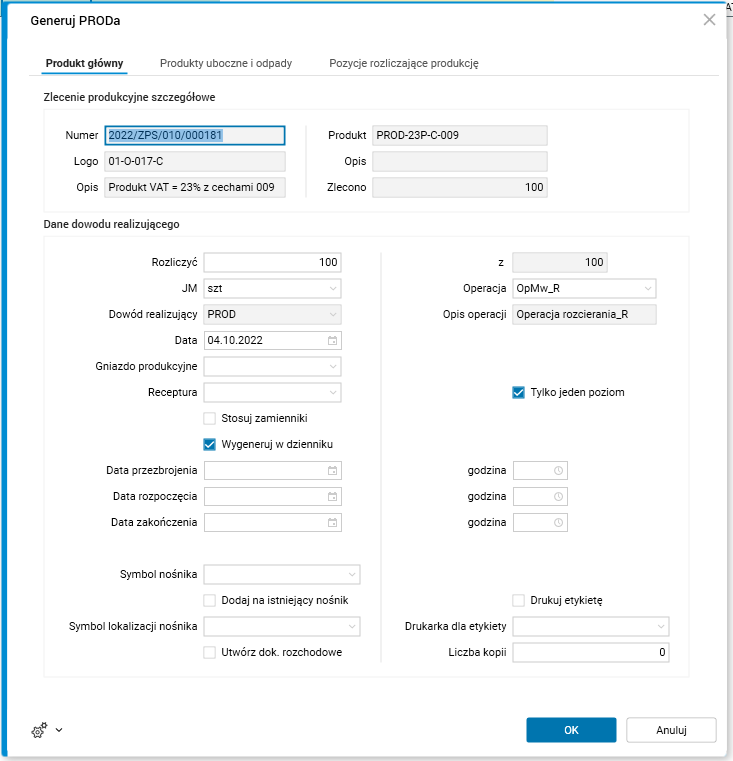This screenshot has width=733, height=761.
Task: Open calendar for Data zakończenia
Action: [x=333, y=522]
